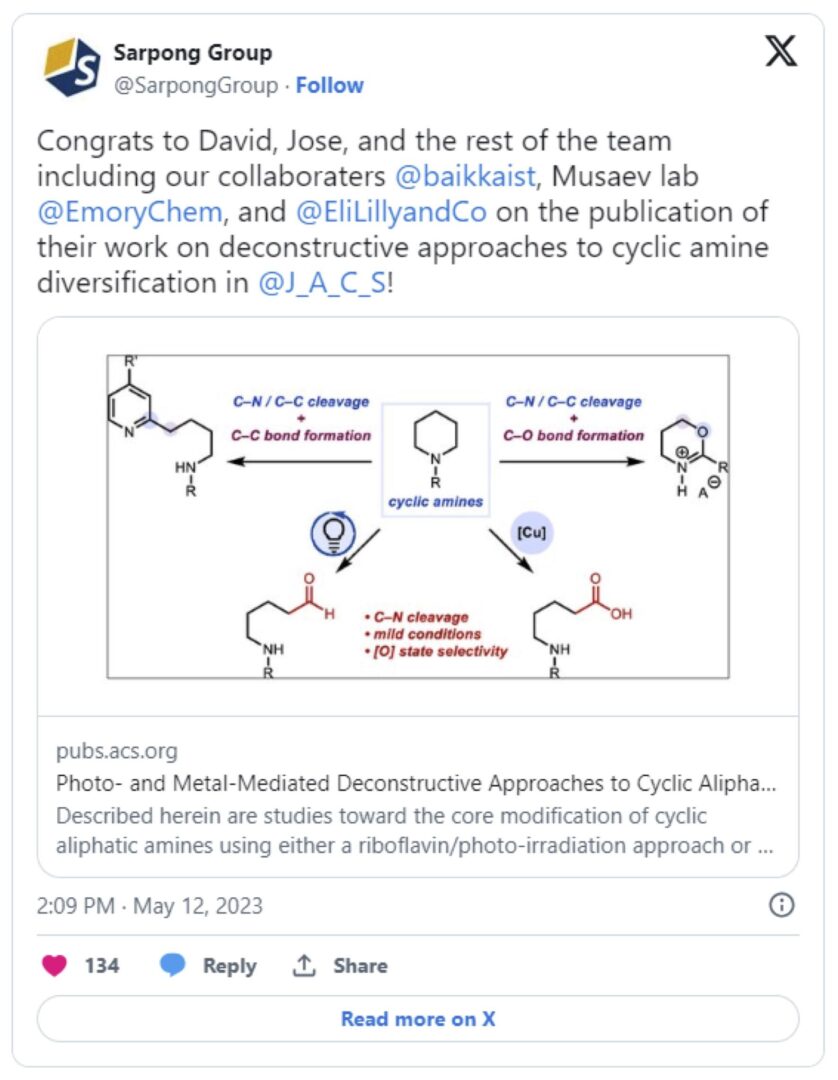Follow the Sarpong Group account
Viewport: 838px width, 1080px height.
(x=329, y=85)
